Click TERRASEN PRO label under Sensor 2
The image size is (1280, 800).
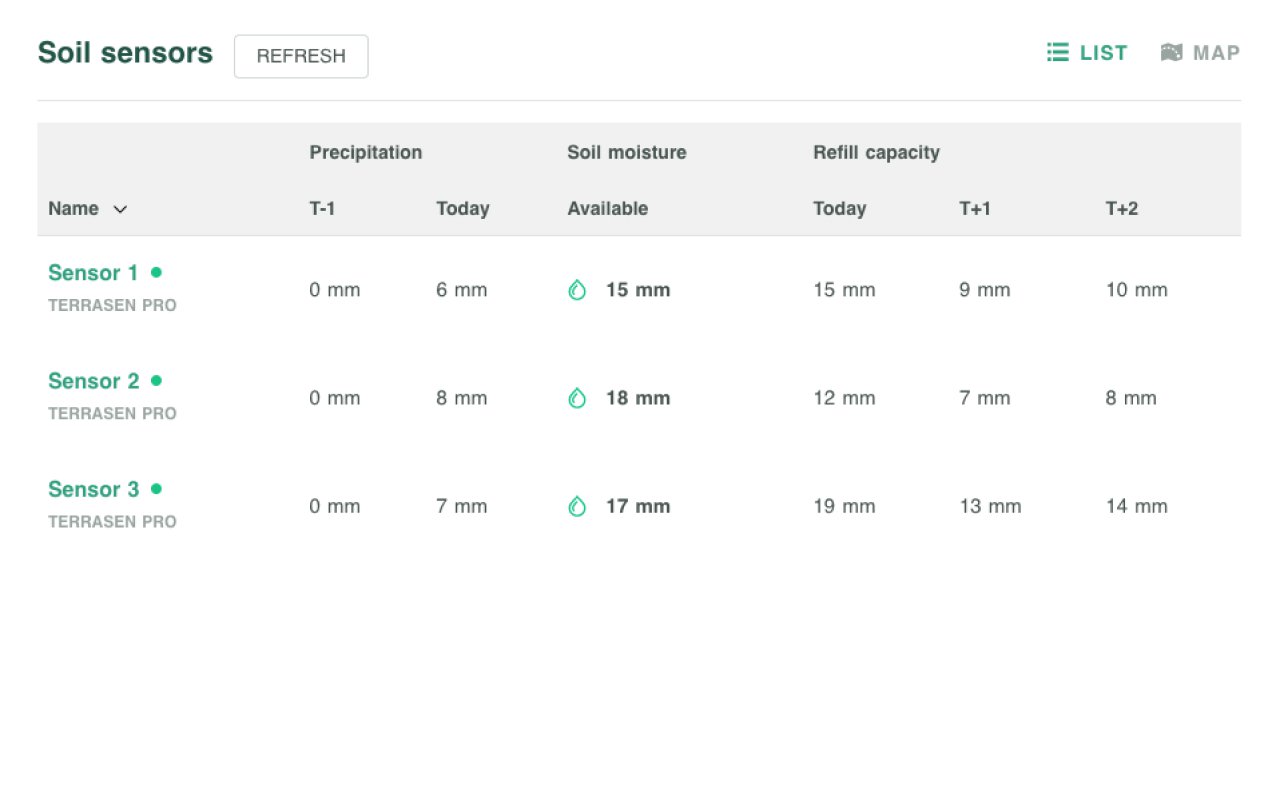click(112, 413)
